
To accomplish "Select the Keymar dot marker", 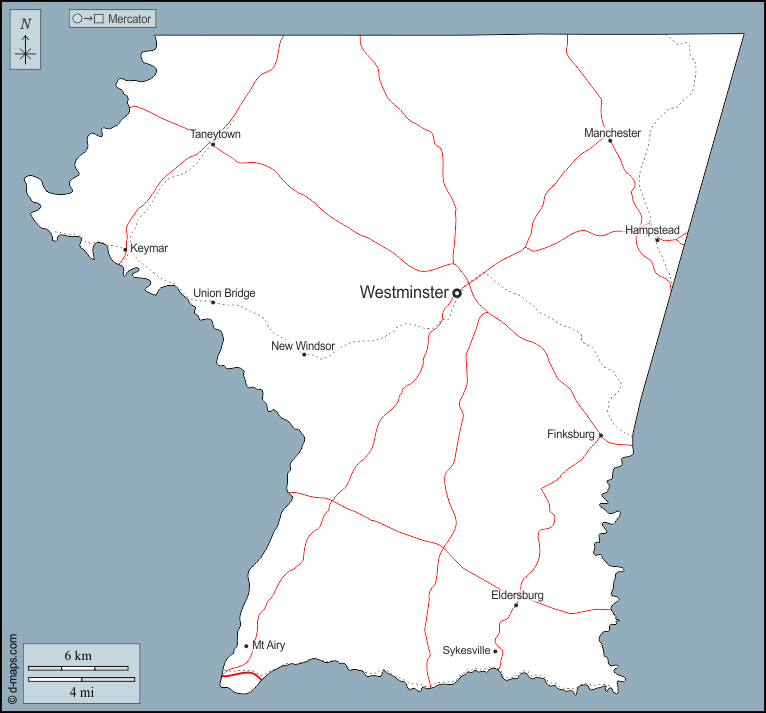I will tap(125, 249).
